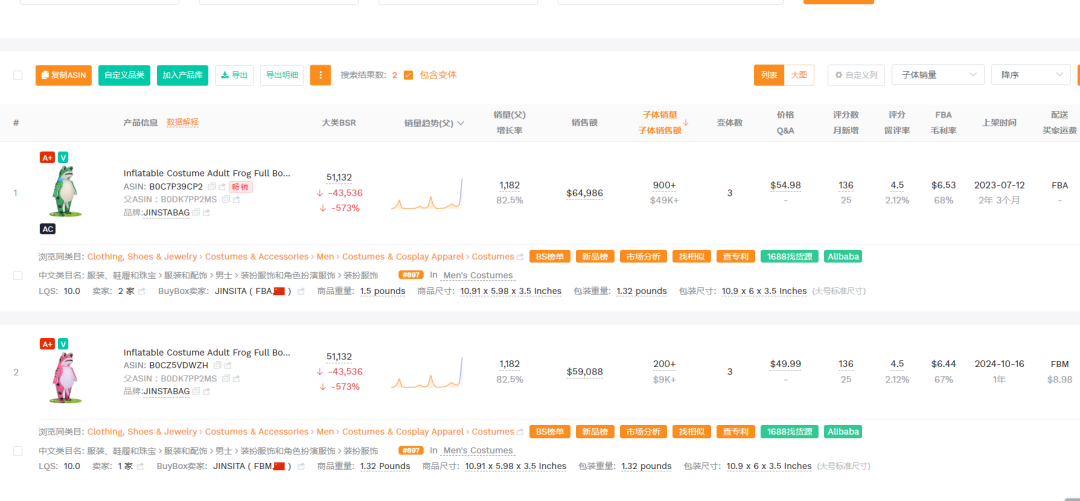Click the green V badge on the pink frog

[x=63, y=344]
